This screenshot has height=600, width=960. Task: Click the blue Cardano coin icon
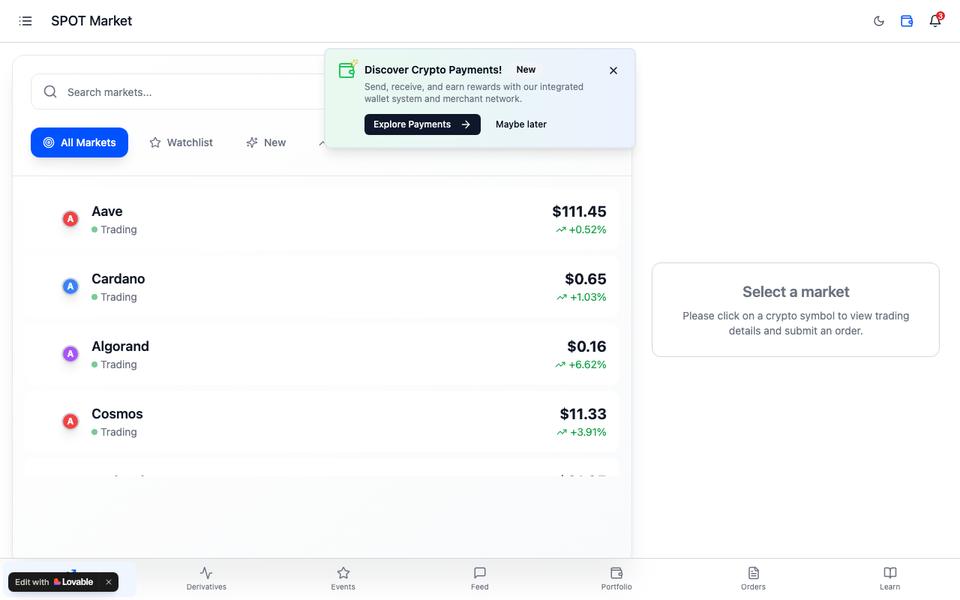[70, 286]
